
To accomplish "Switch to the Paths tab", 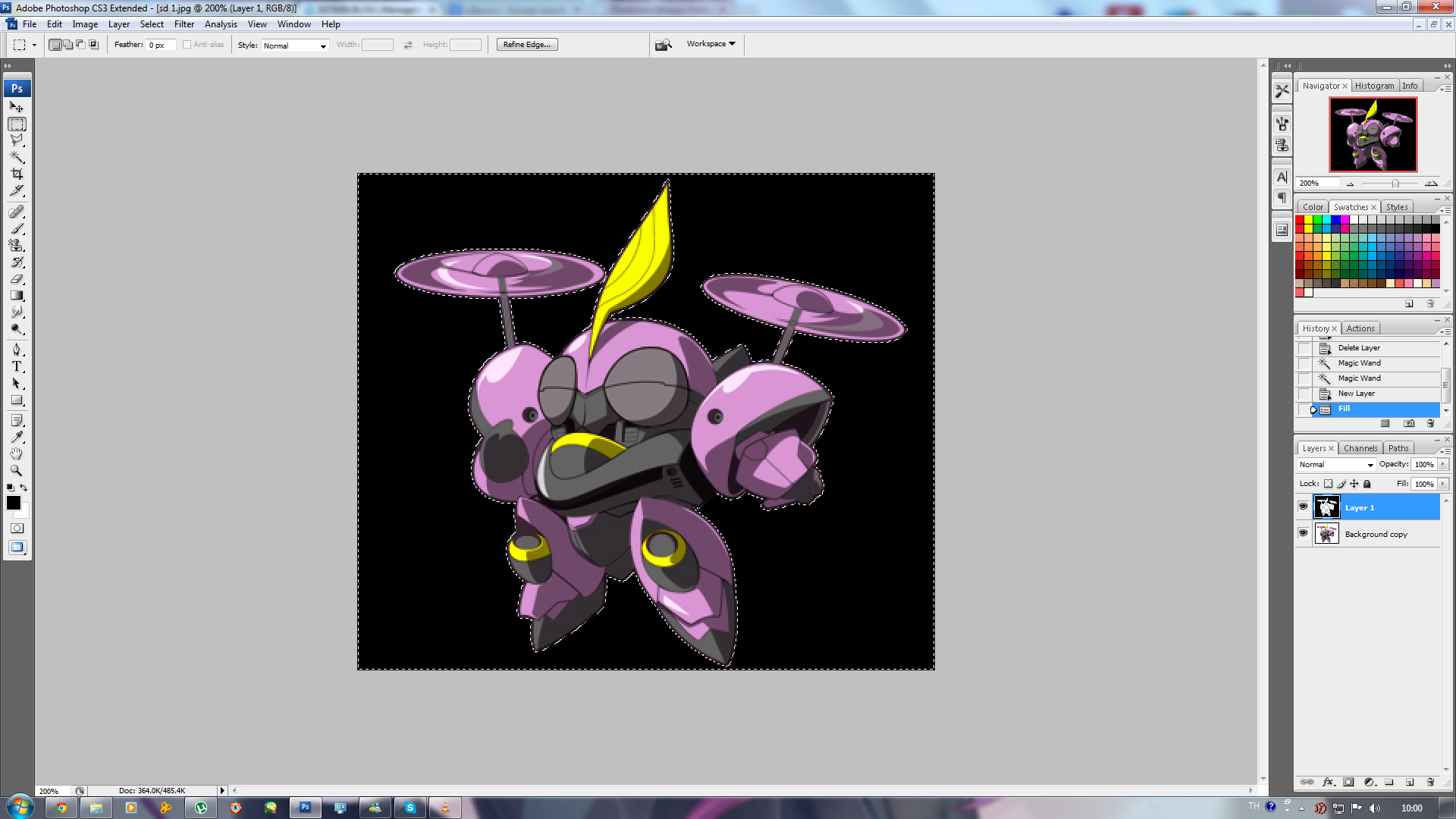I will point(1398,448).
